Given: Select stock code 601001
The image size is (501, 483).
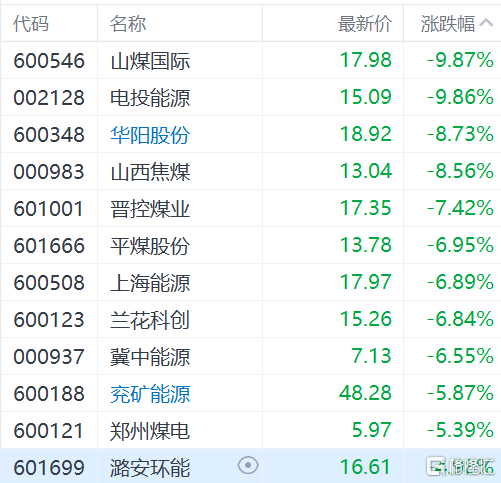Looking at the screenshot, I should click(x=49, y=209).
